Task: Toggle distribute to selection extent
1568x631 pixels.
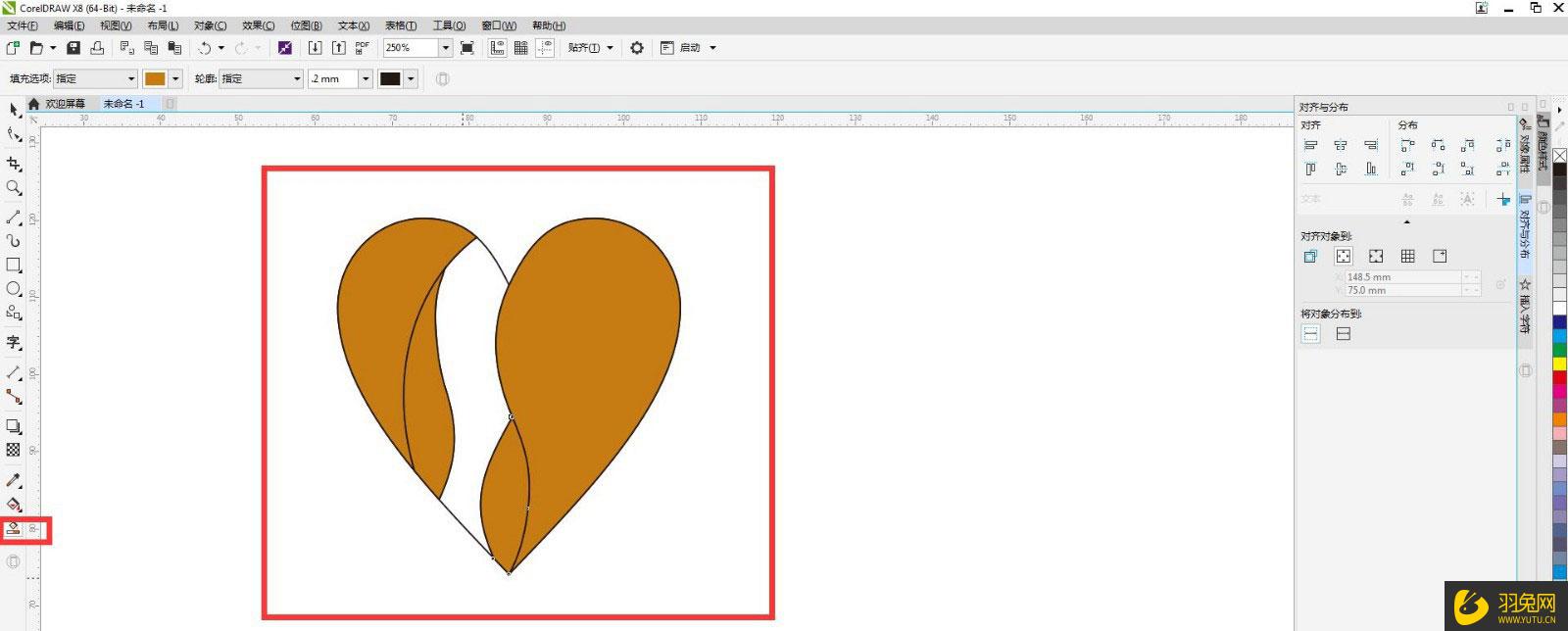Action: click(x=1310, y=334)
